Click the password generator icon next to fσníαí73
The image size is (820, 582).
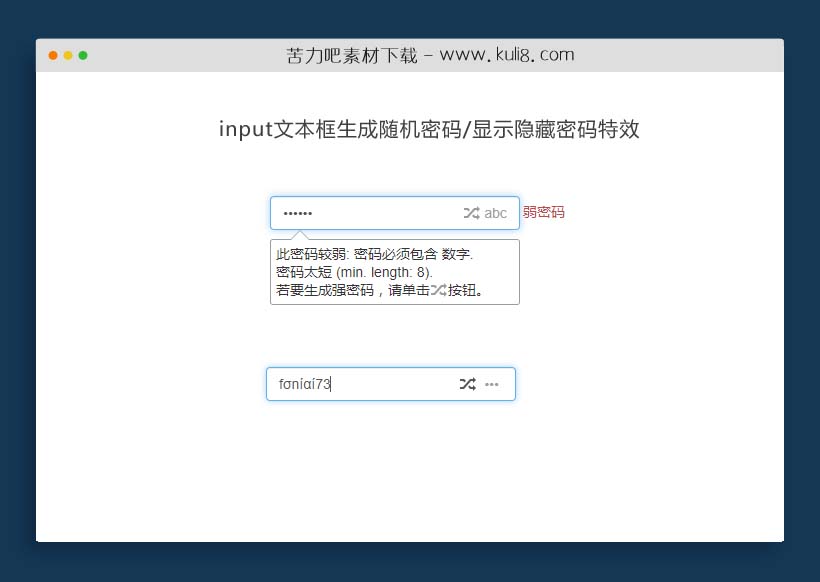[467, 384]
